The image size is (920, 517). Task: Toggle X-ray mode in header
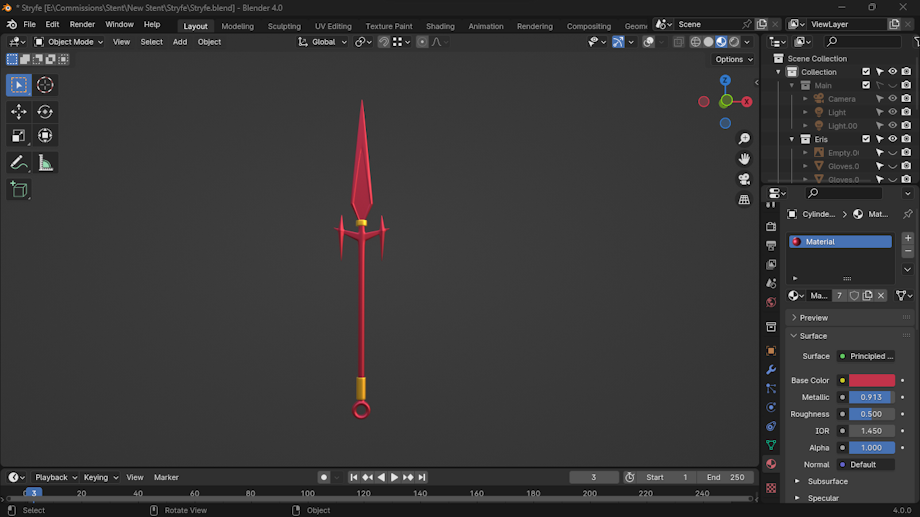coord(678,42)
